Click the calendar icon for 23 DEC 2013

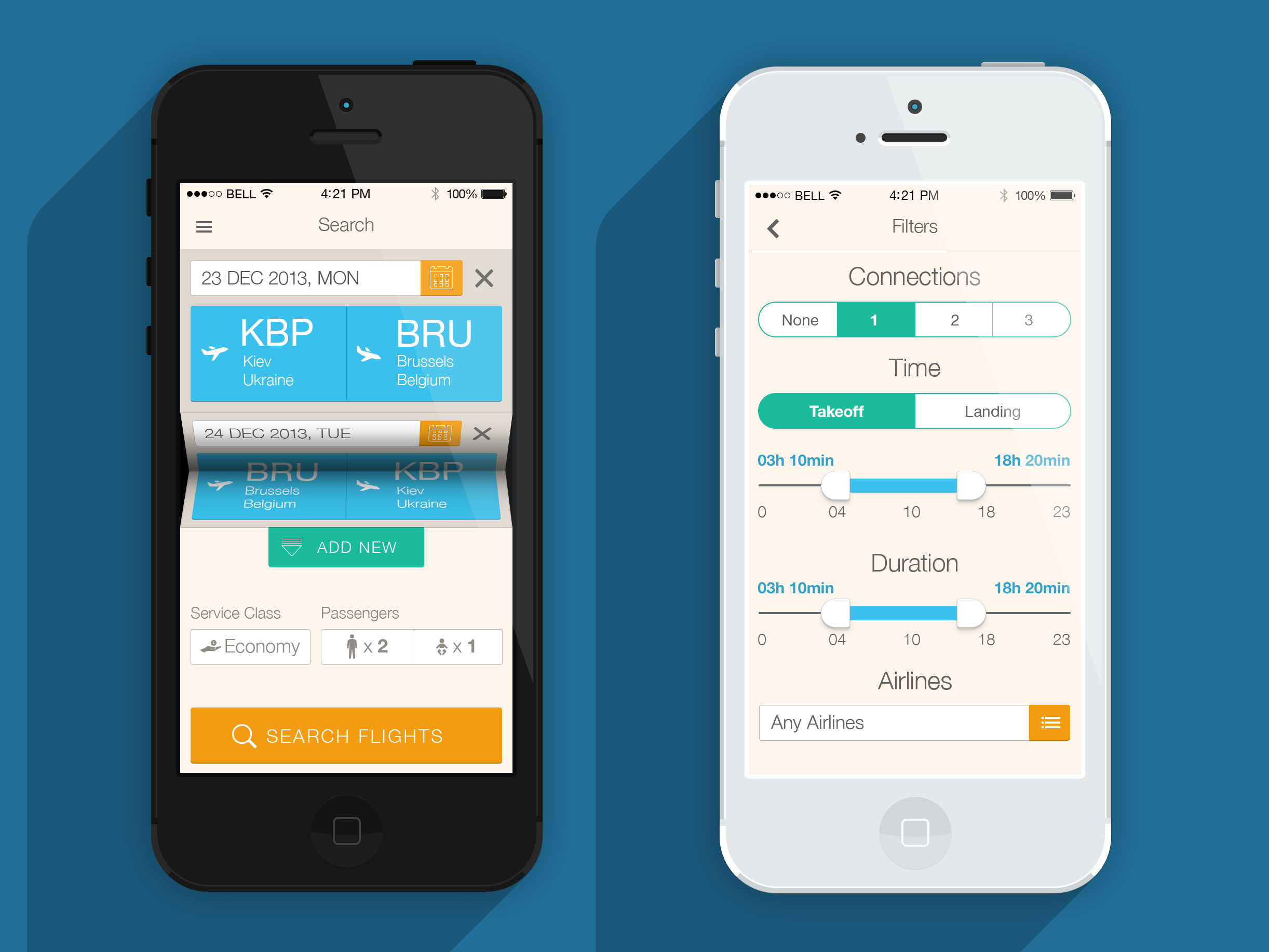coord(441,280)
